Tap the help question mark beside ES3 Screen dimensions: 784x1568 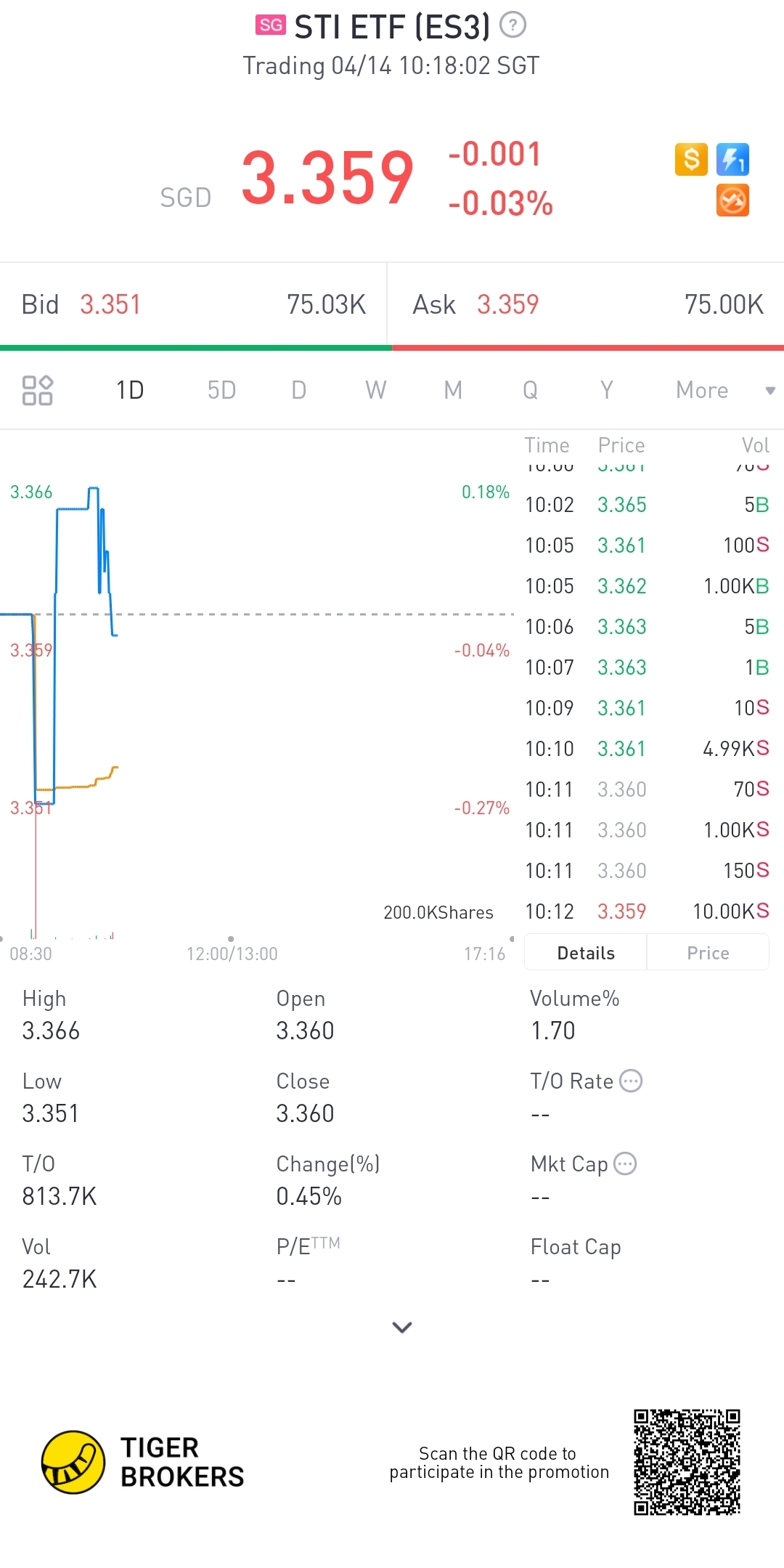coord(513,25)
